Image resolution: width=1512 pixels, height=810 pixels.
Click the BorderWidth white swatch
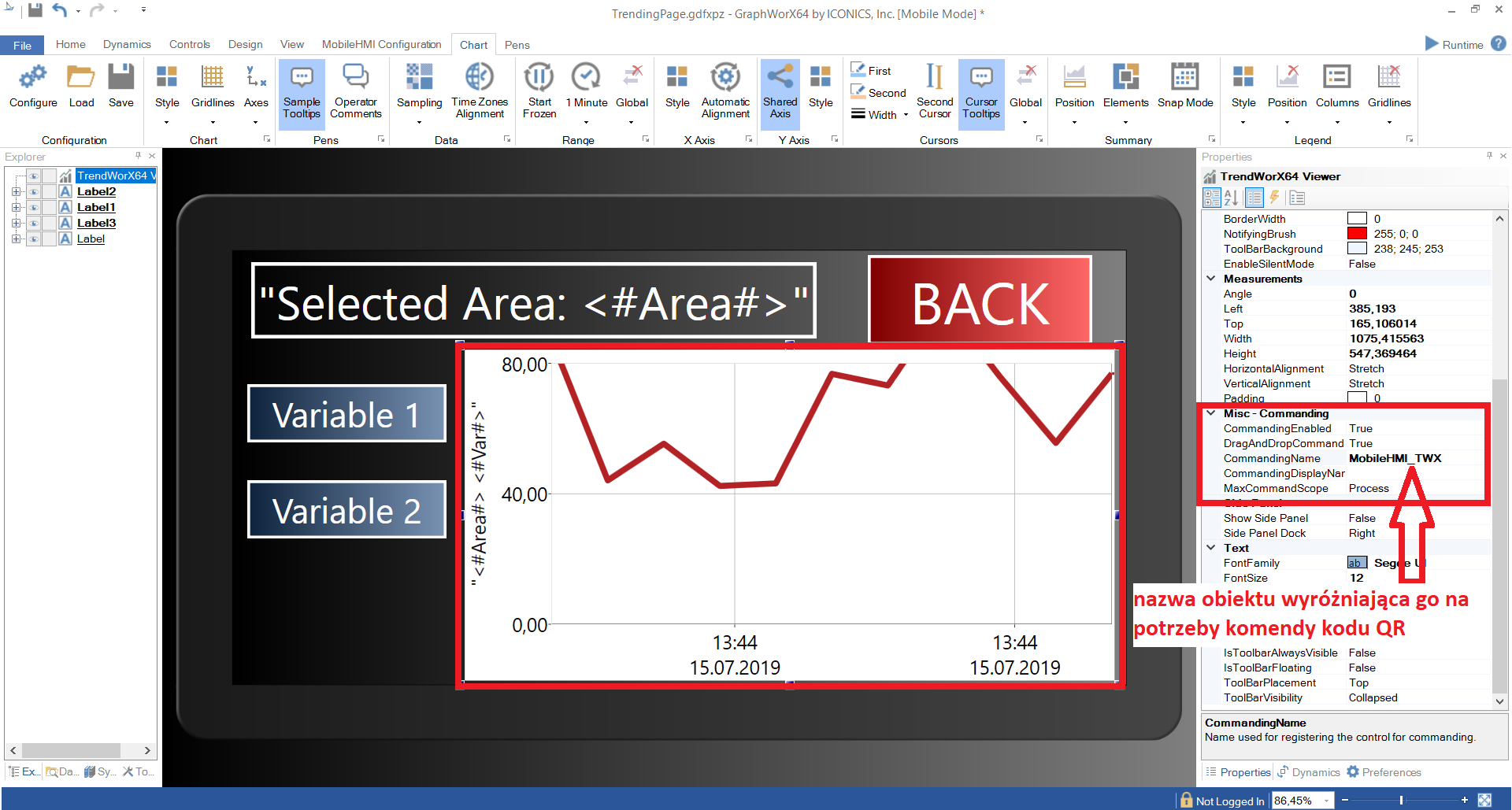pyautogui.click(x=1357, y=219)
